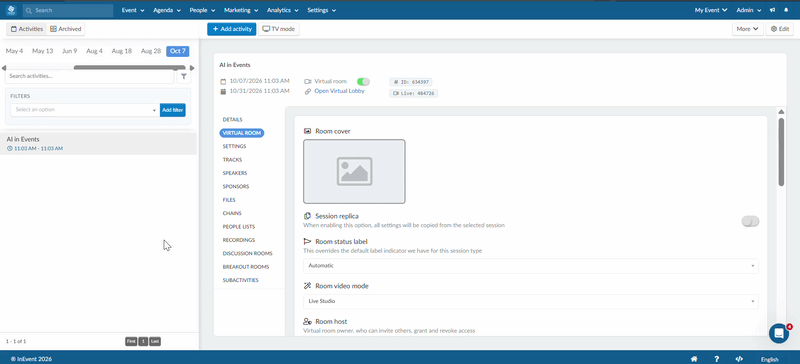Screen dimensions: 800x364
Task: Open the PEOPLE LISTS section
Action: (x=239, y=227)
